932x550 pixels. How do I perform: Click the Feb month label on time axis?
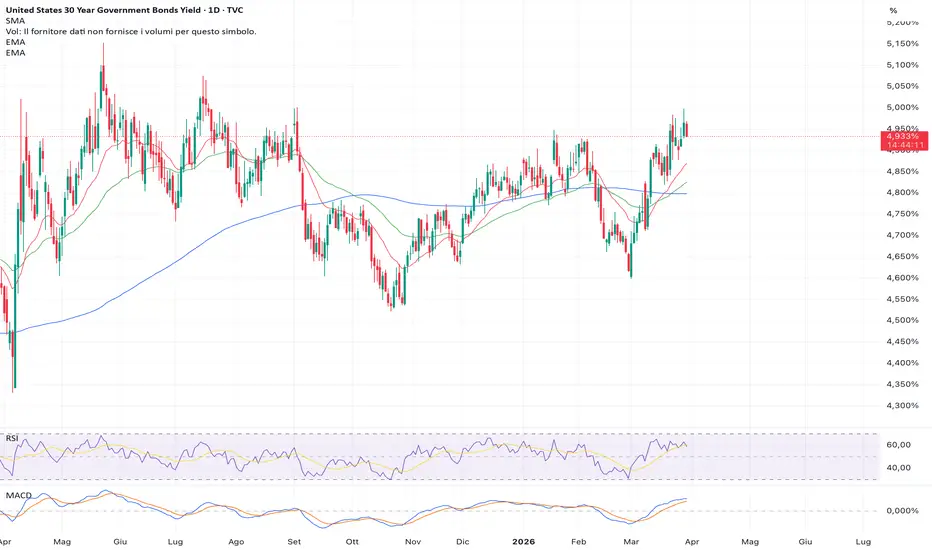578,542
